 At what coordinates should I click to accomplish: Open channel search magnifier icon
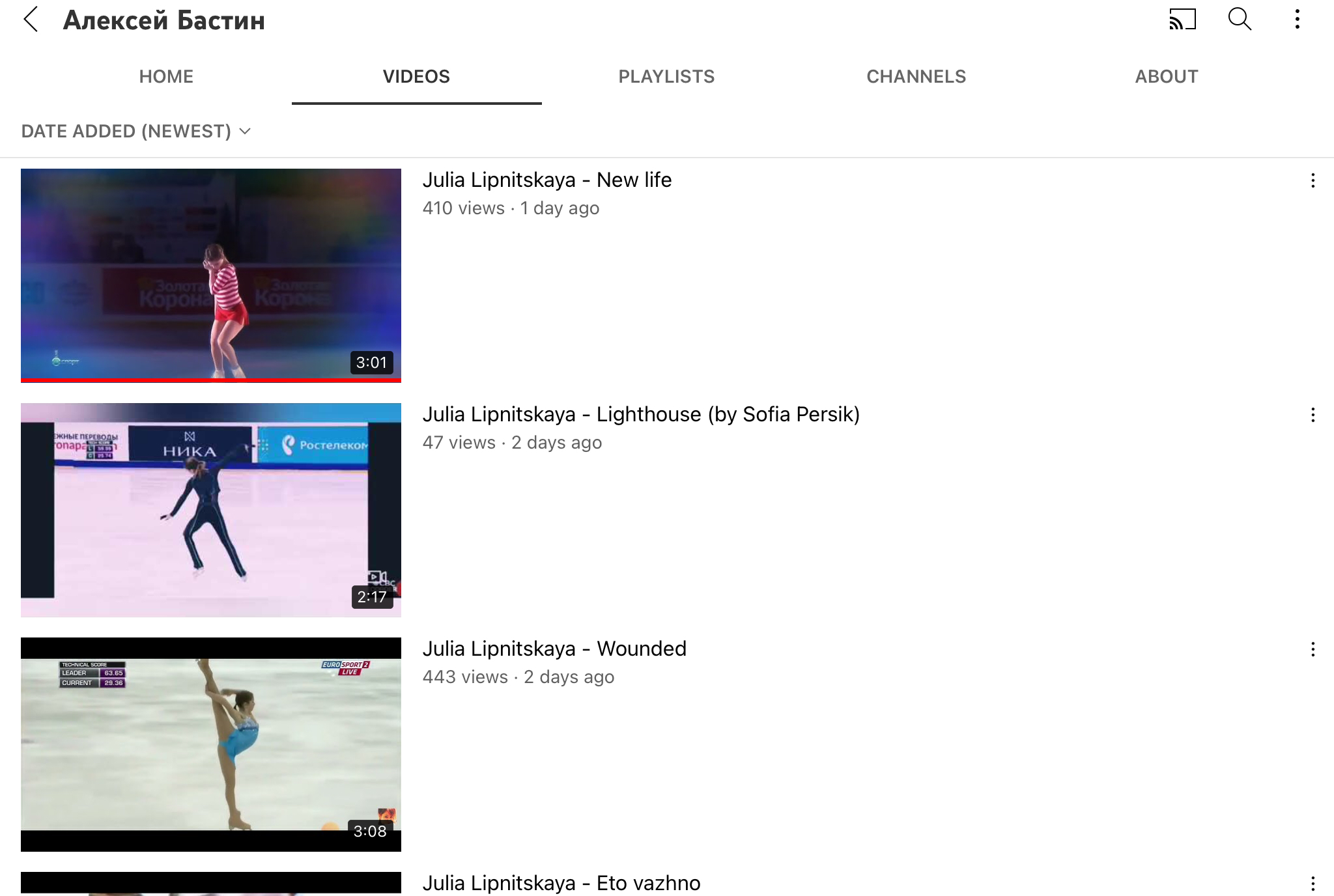click(1240, 20)
